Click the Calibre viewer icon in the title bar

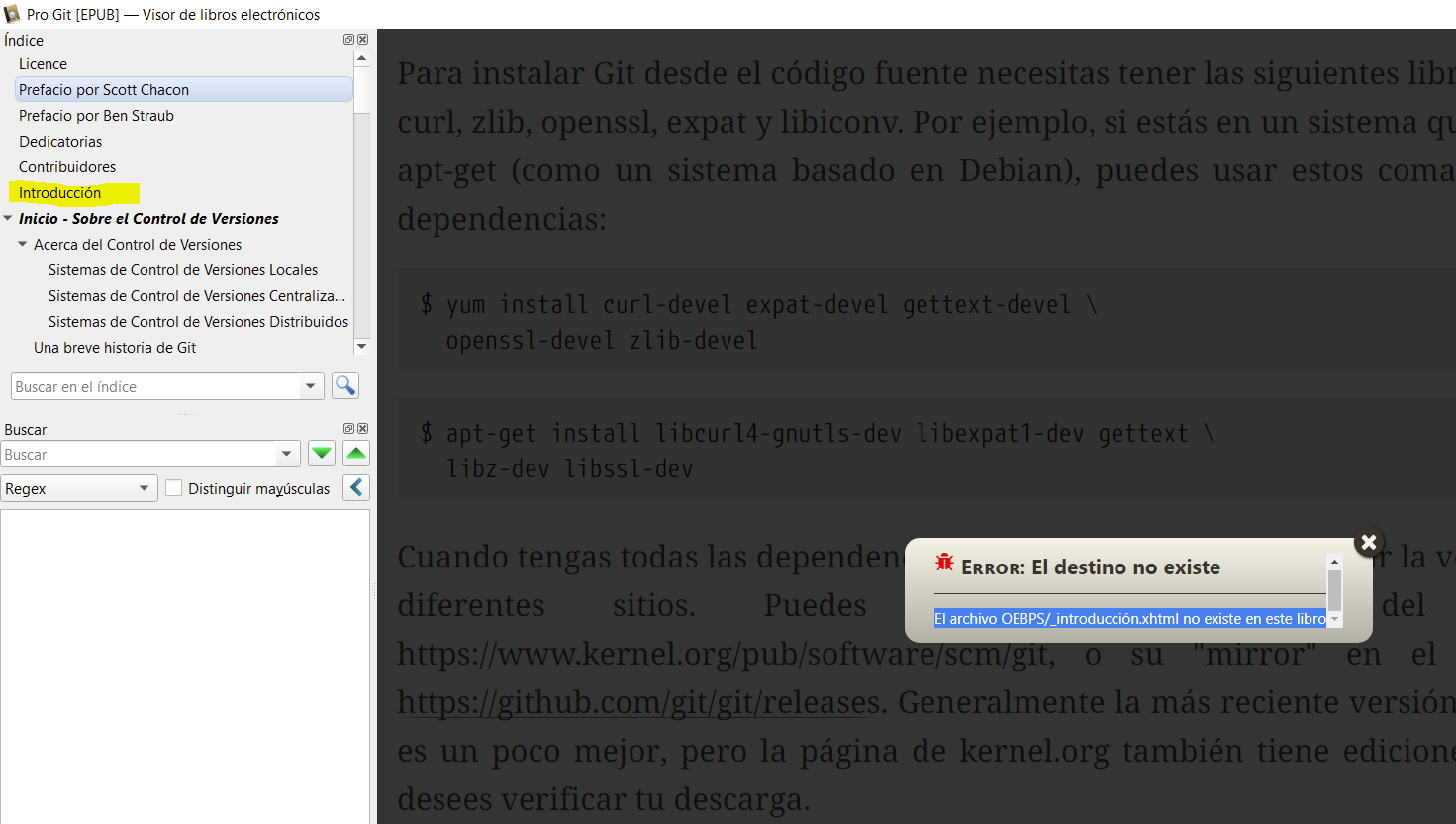(x=12, y=14)
